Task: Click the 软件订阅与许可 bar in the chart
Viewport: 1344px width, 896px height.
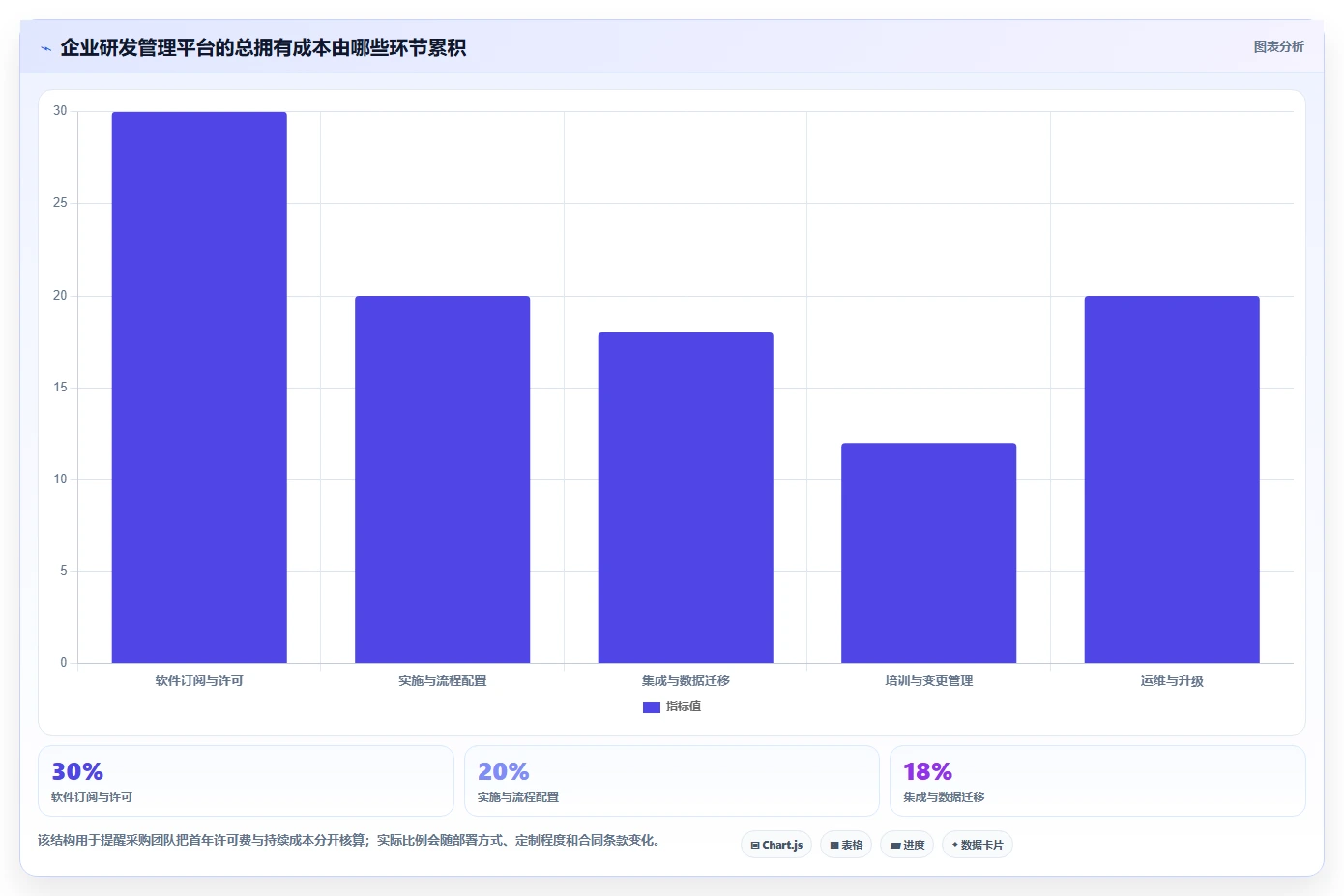Action: [199, 388]
